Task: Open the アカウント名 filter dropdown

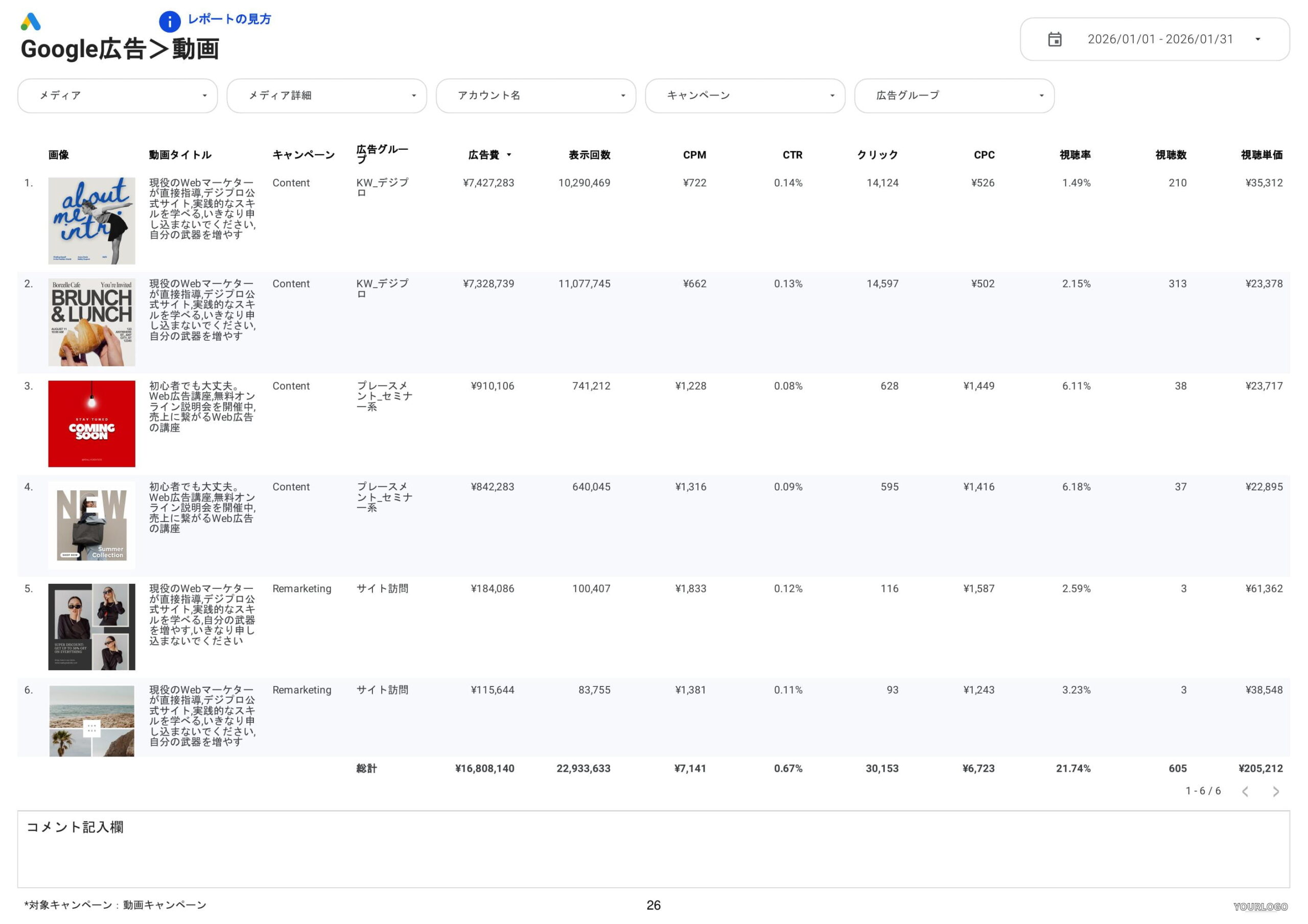Action: tap(535, 96)
